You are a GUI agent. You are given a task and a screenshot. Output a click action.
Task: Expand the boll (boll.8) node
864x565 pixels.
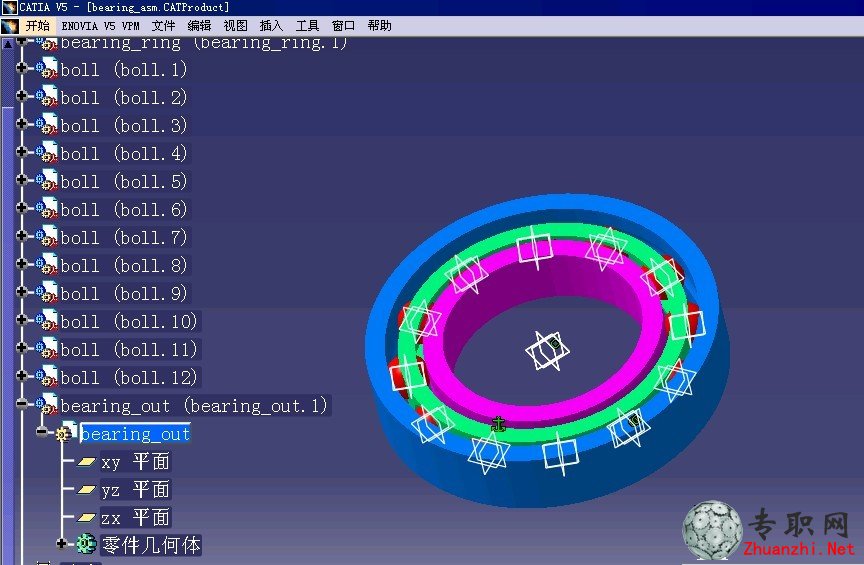coord(21,264)
